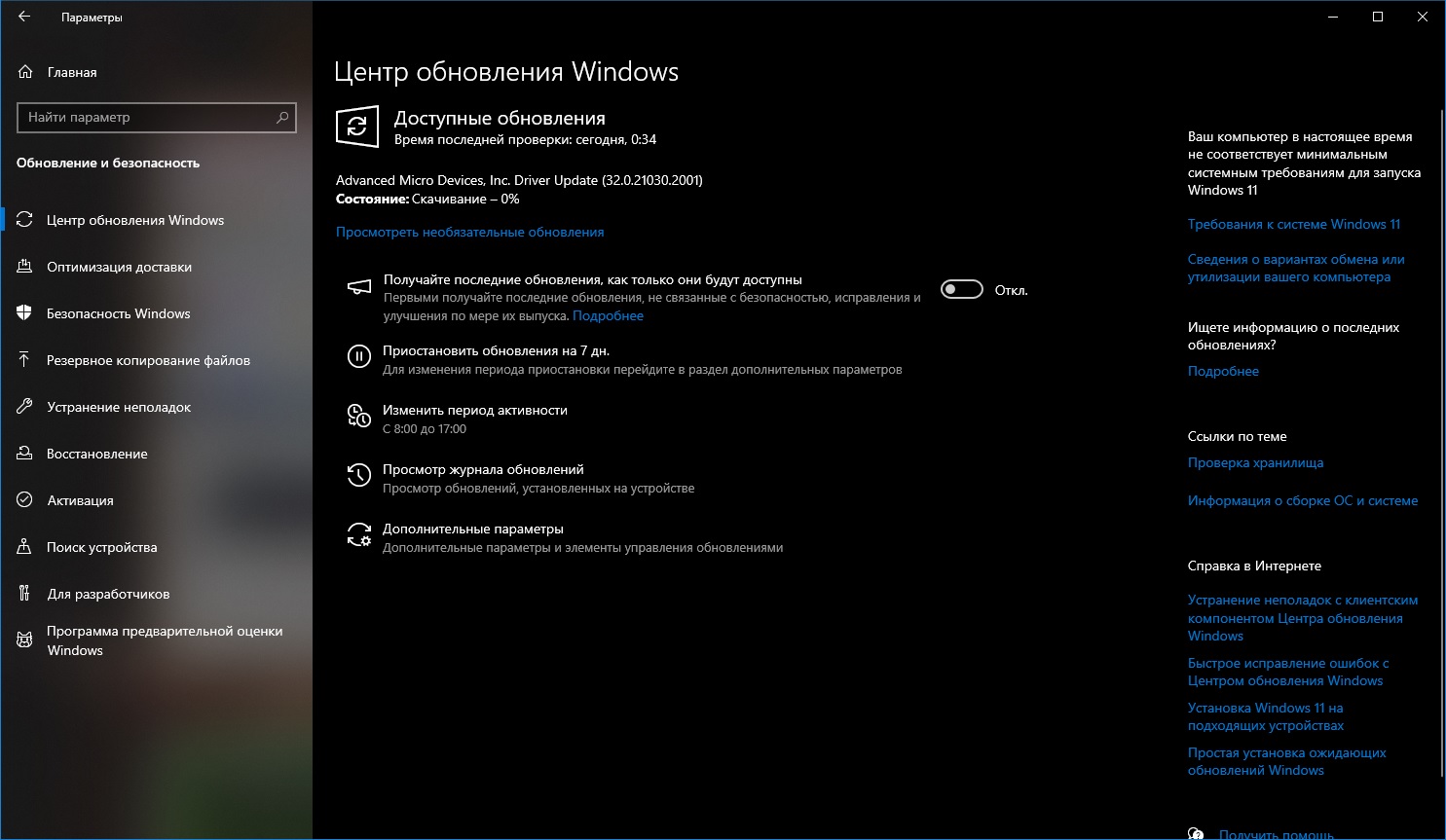Click 'Изменить период активности' option
Image resolution: width=1446 pixels, height=840 pixels.
coord(475,410)
